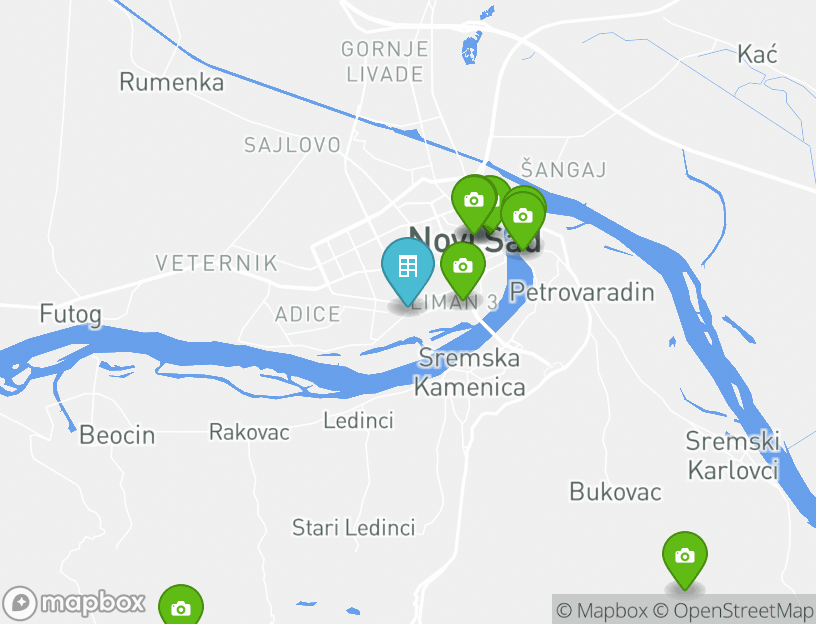
Task: Click the Mapbox logo
Action: (73, 603)
